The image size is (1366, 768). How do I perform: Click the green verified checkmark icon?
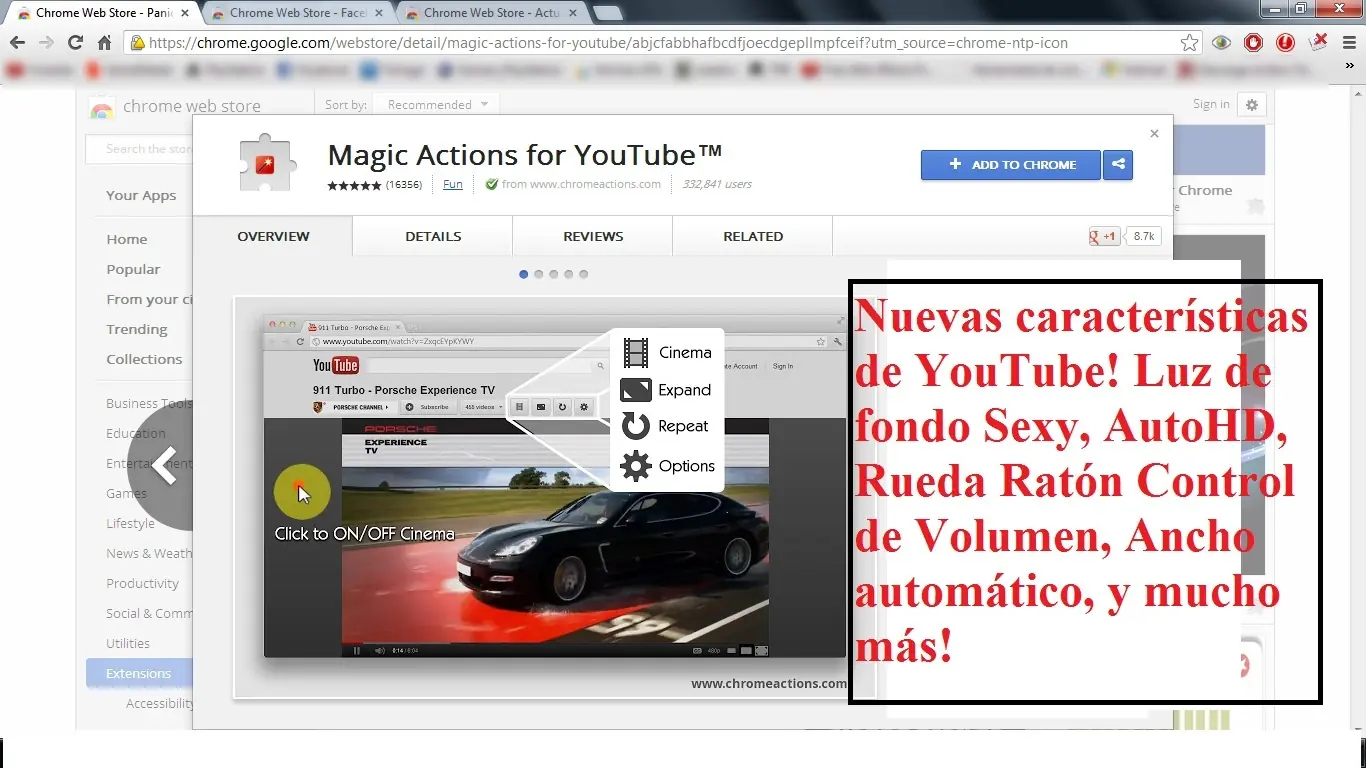click(491, 184)
